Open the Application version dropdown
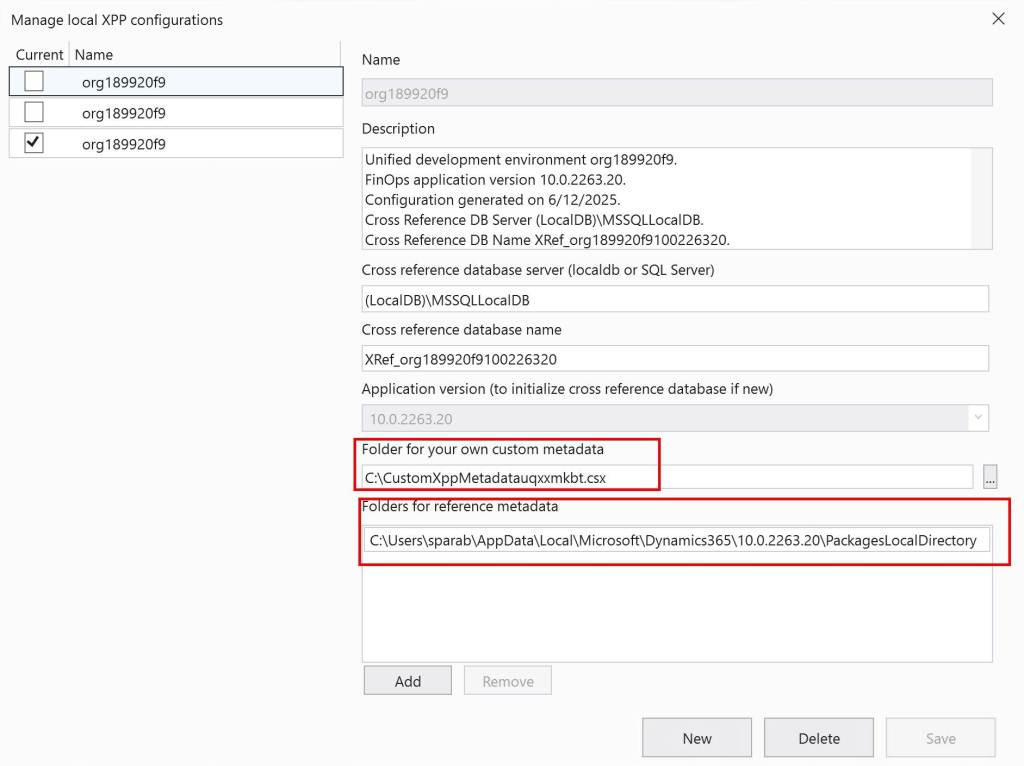Screen dimensions: 1024x766 click(x=977, y=419)
